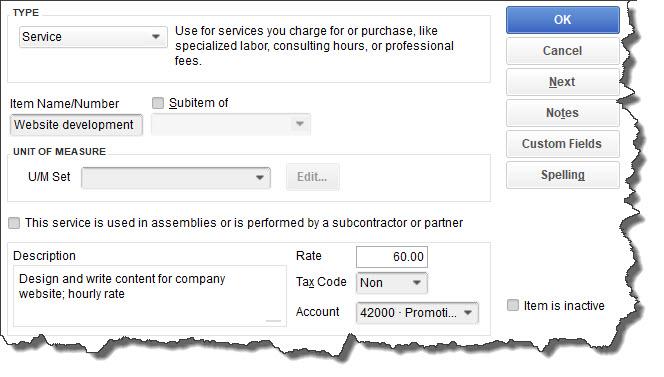Open the Tax Code dropdown

pos(392,283)
